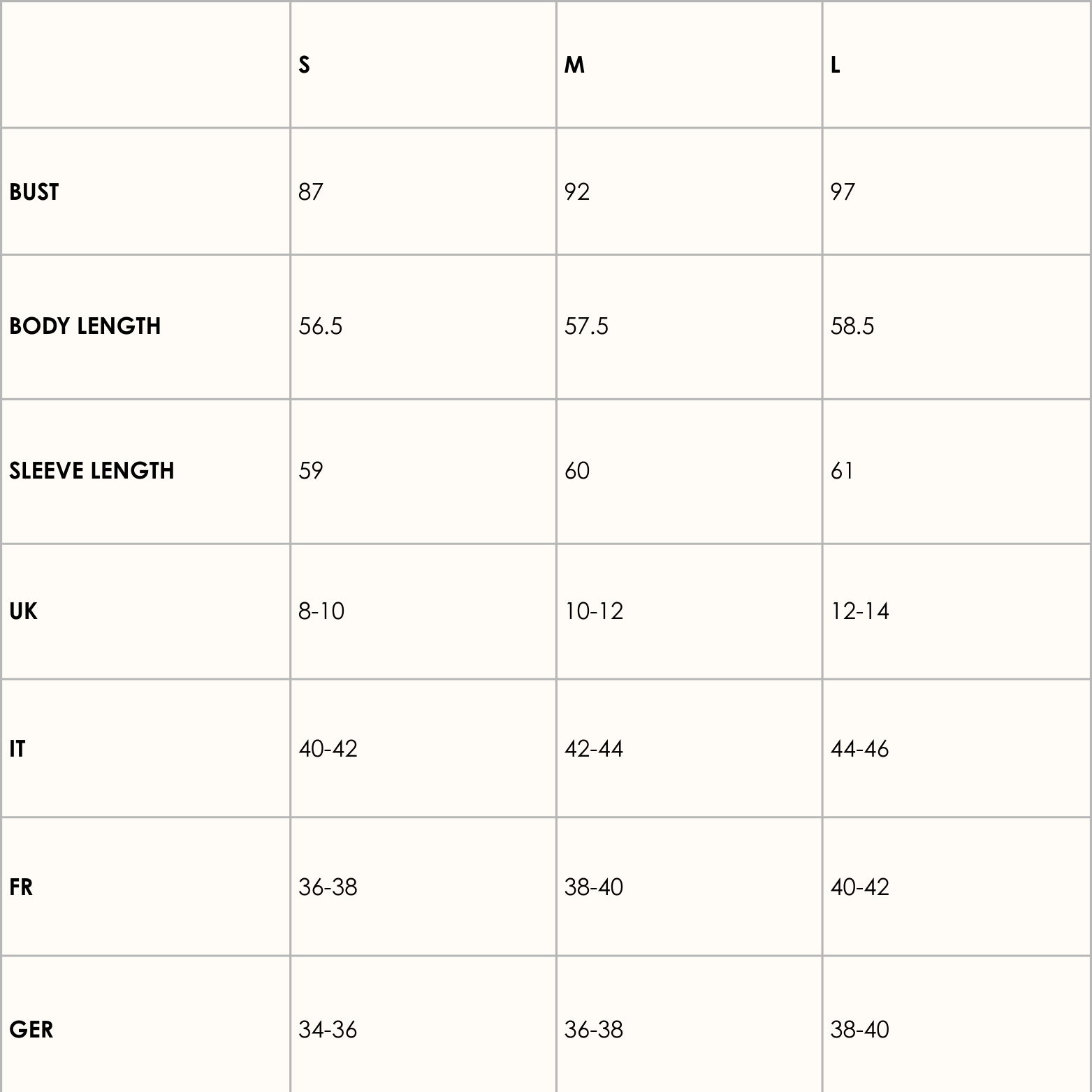Select the bust value 97 cell
The width and height of the screenshot is (1092, 1092).
[x=843, y=192]
